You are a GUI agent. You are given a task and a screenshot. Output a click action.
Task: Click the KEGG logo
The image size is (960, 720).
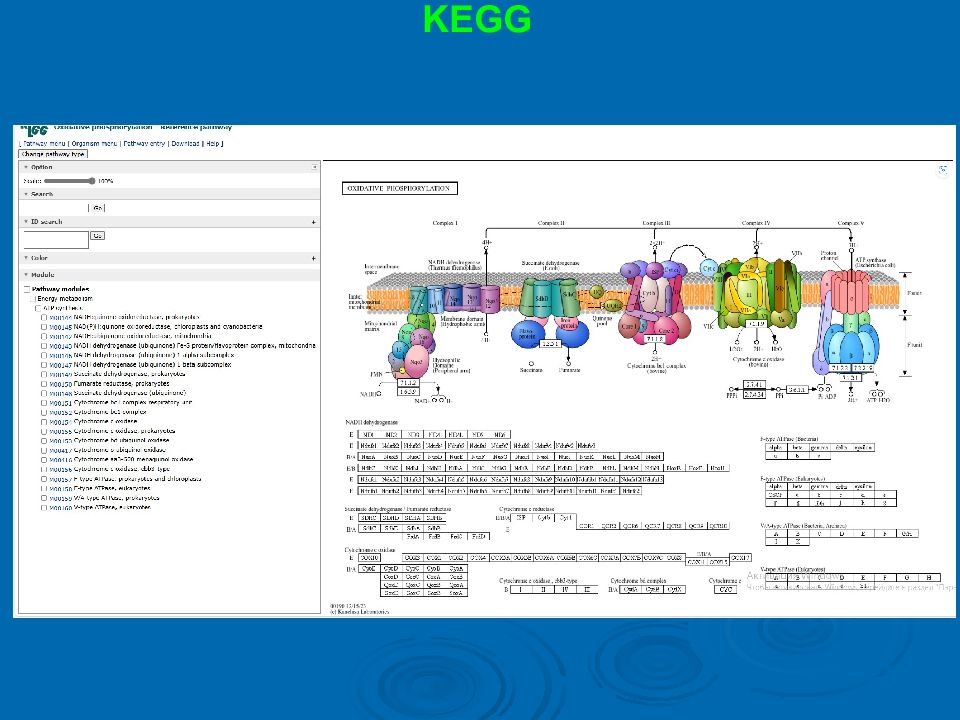(x=34, y=130)
